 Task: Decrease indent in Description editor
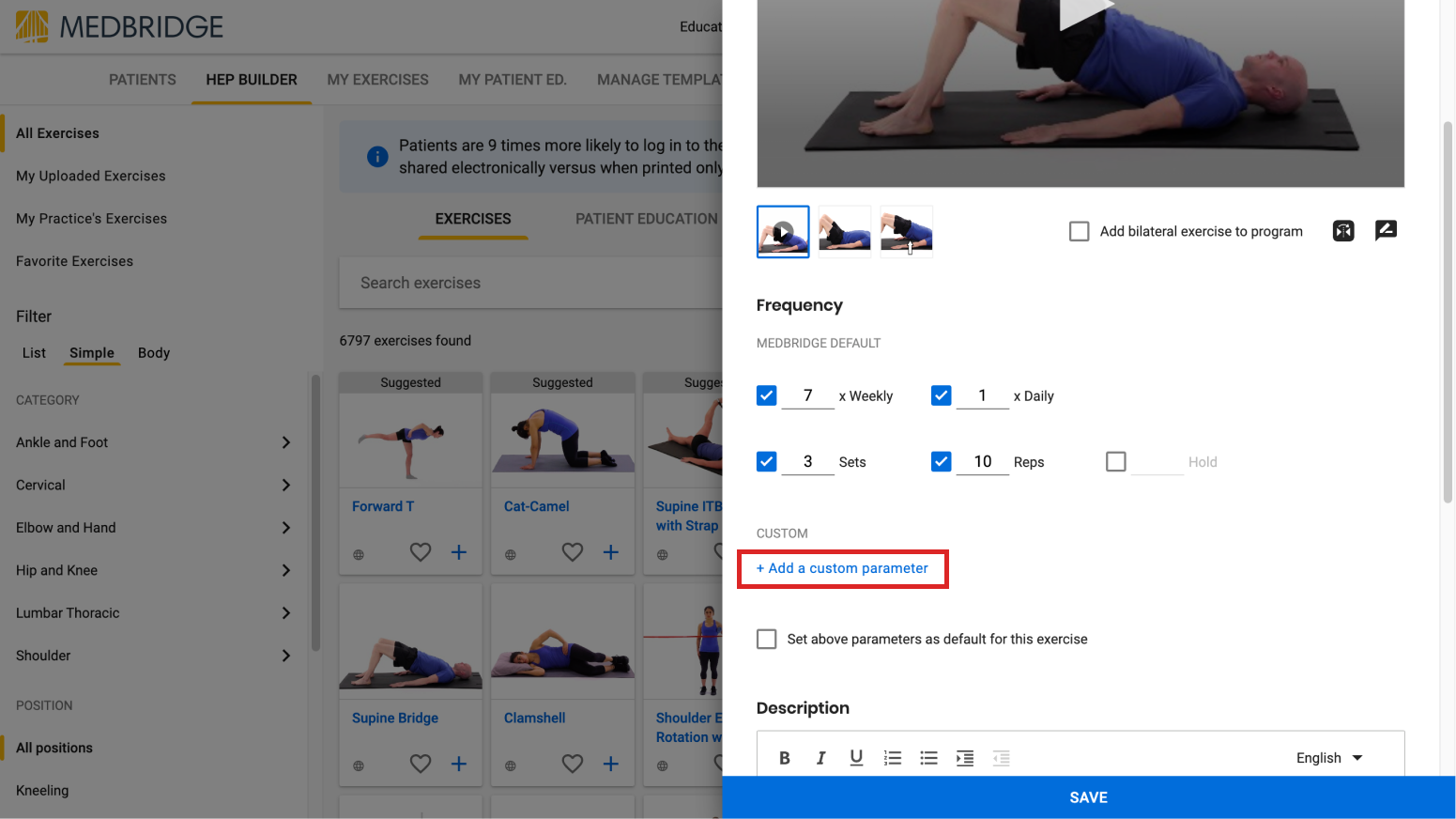click(x=1002, y=758)
